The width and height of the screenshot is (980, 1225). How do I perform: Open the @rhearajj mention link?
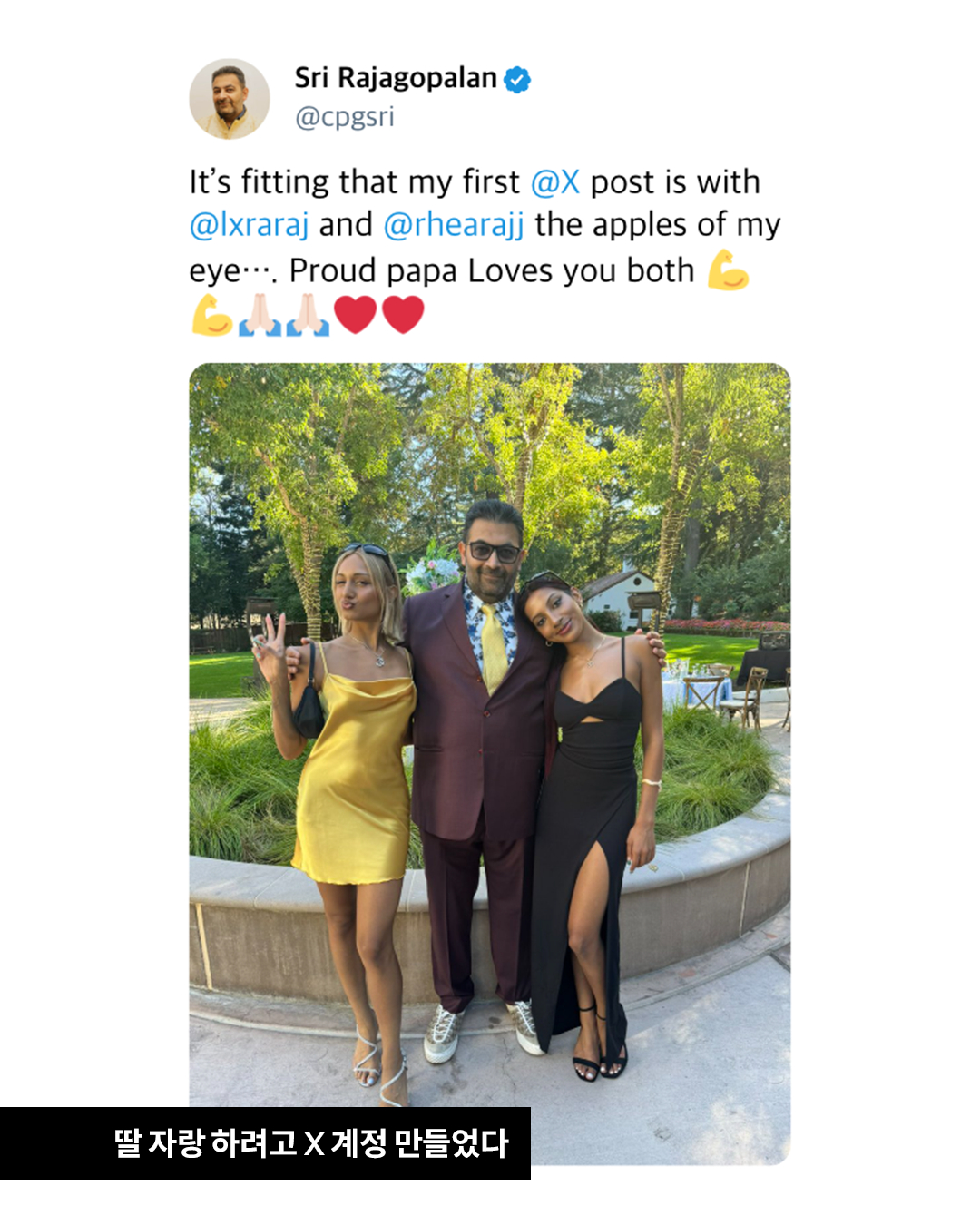[x=454, y=225]
